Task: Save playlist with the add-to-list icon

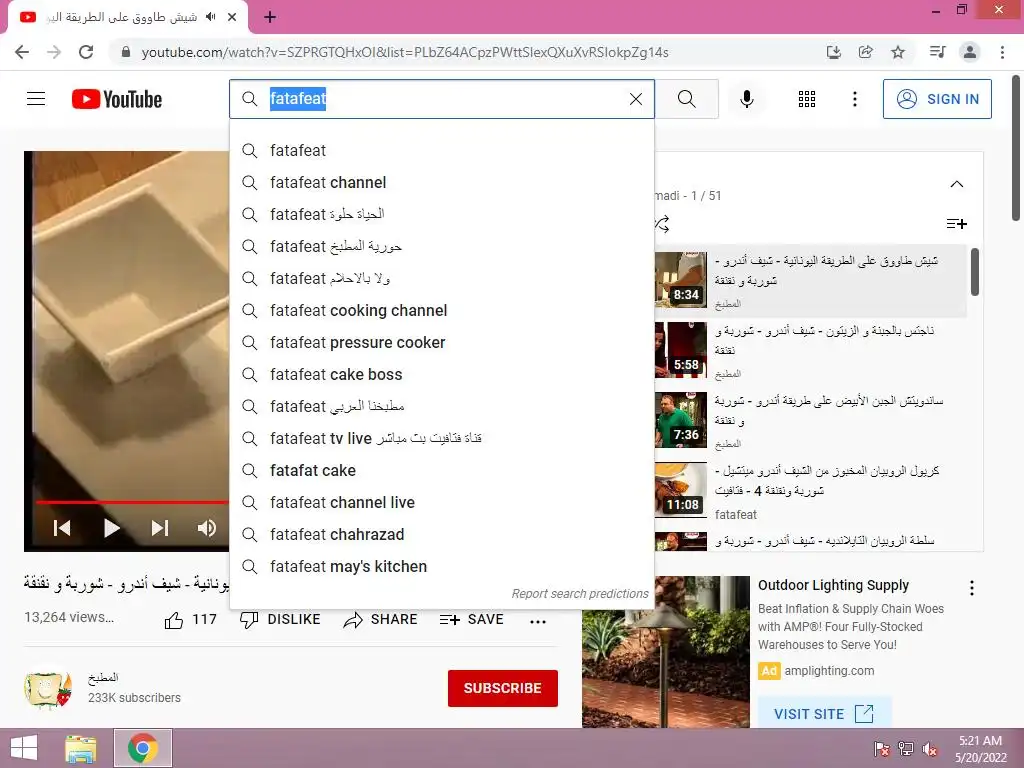Action: tap(957, 224)
